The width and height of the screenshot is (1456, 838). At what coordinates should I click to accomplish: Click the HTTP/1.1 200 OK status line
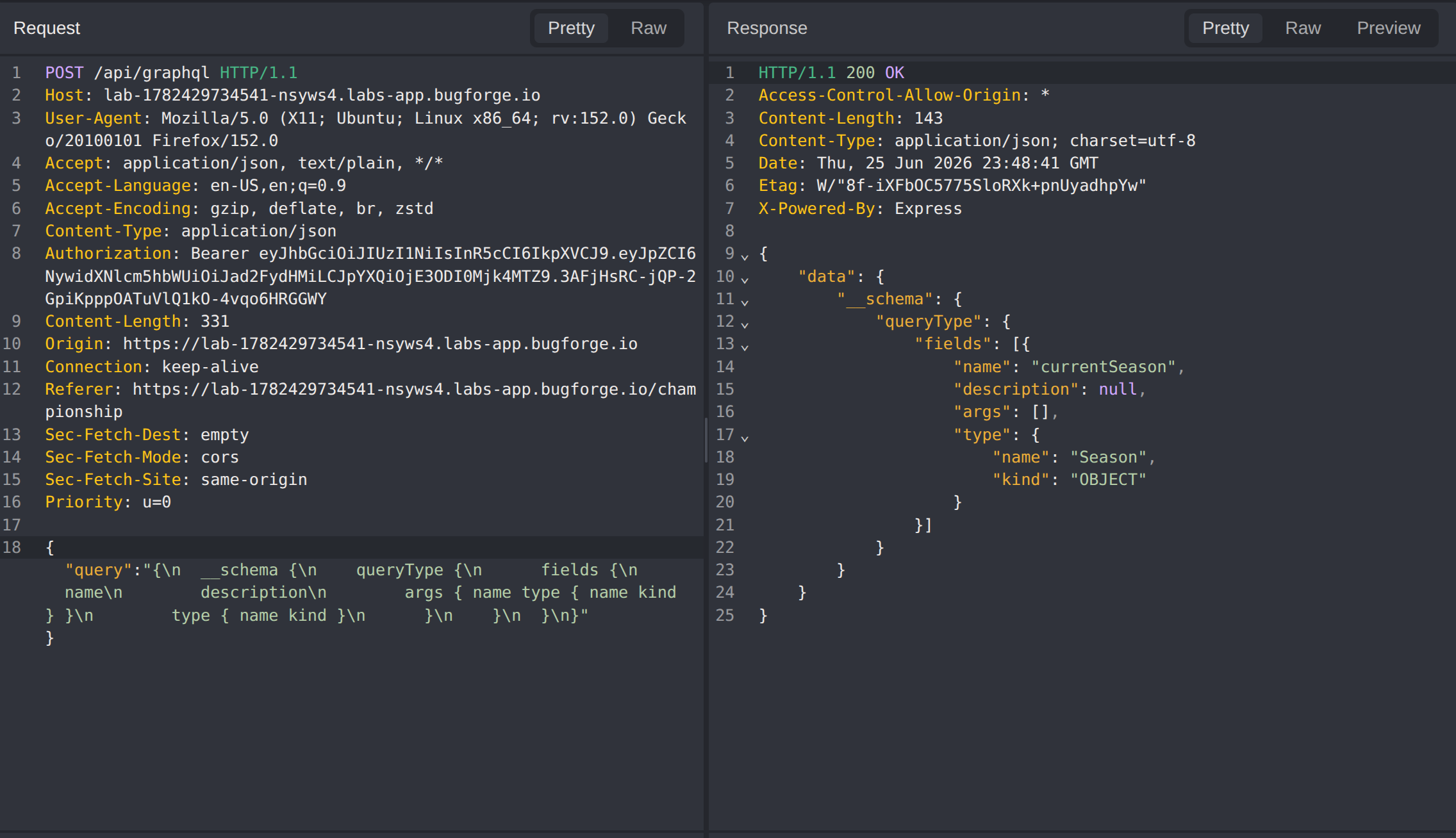click(x=831, y=73)
